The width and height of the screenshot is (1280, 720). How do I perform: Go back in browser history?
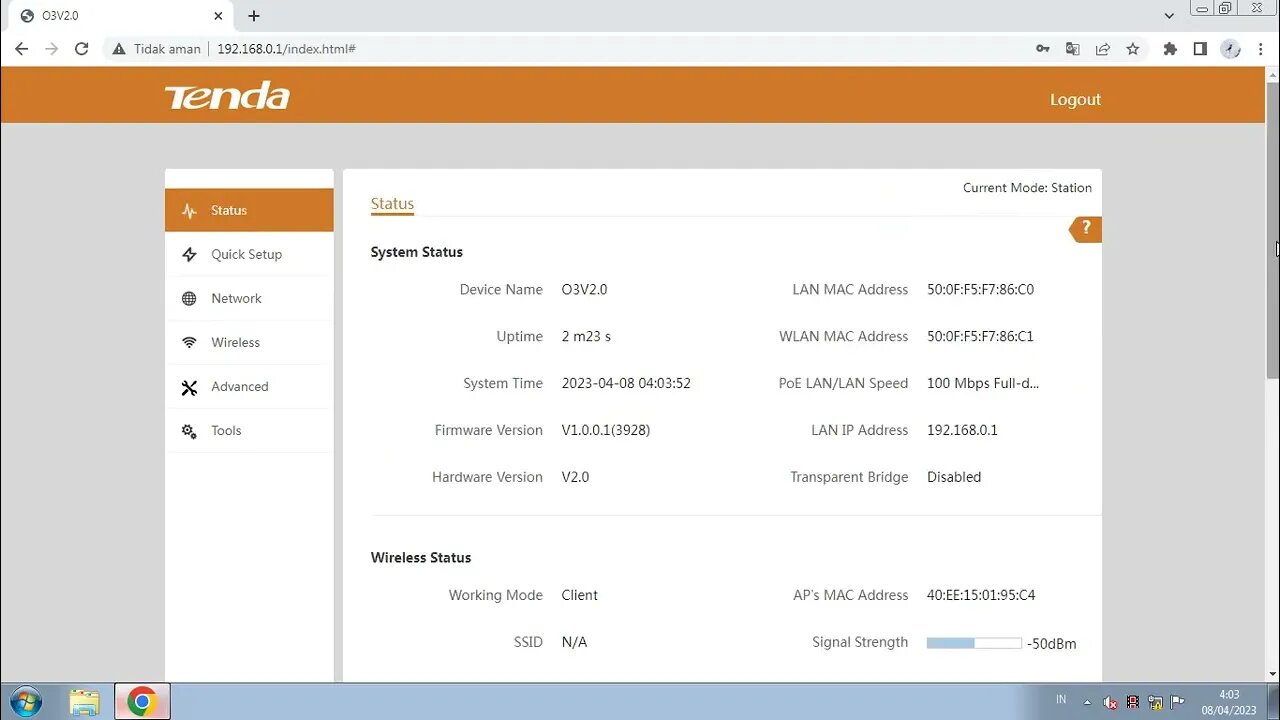tap(21, 48)
